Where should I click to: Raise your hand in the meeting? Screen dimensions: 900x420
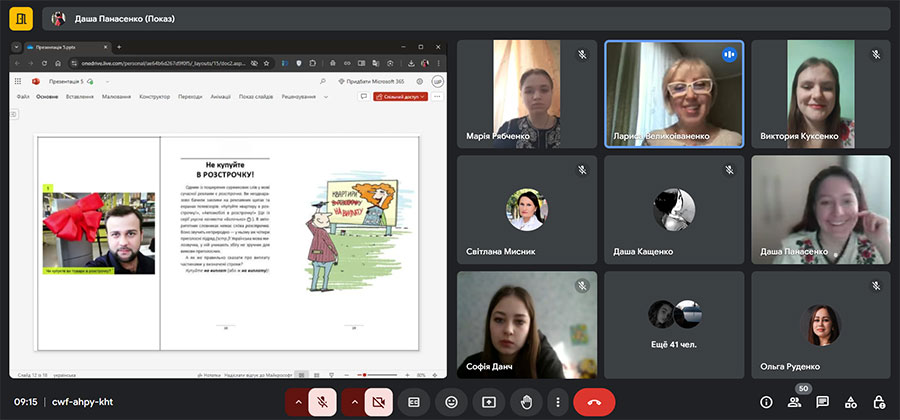coord(526,401)
